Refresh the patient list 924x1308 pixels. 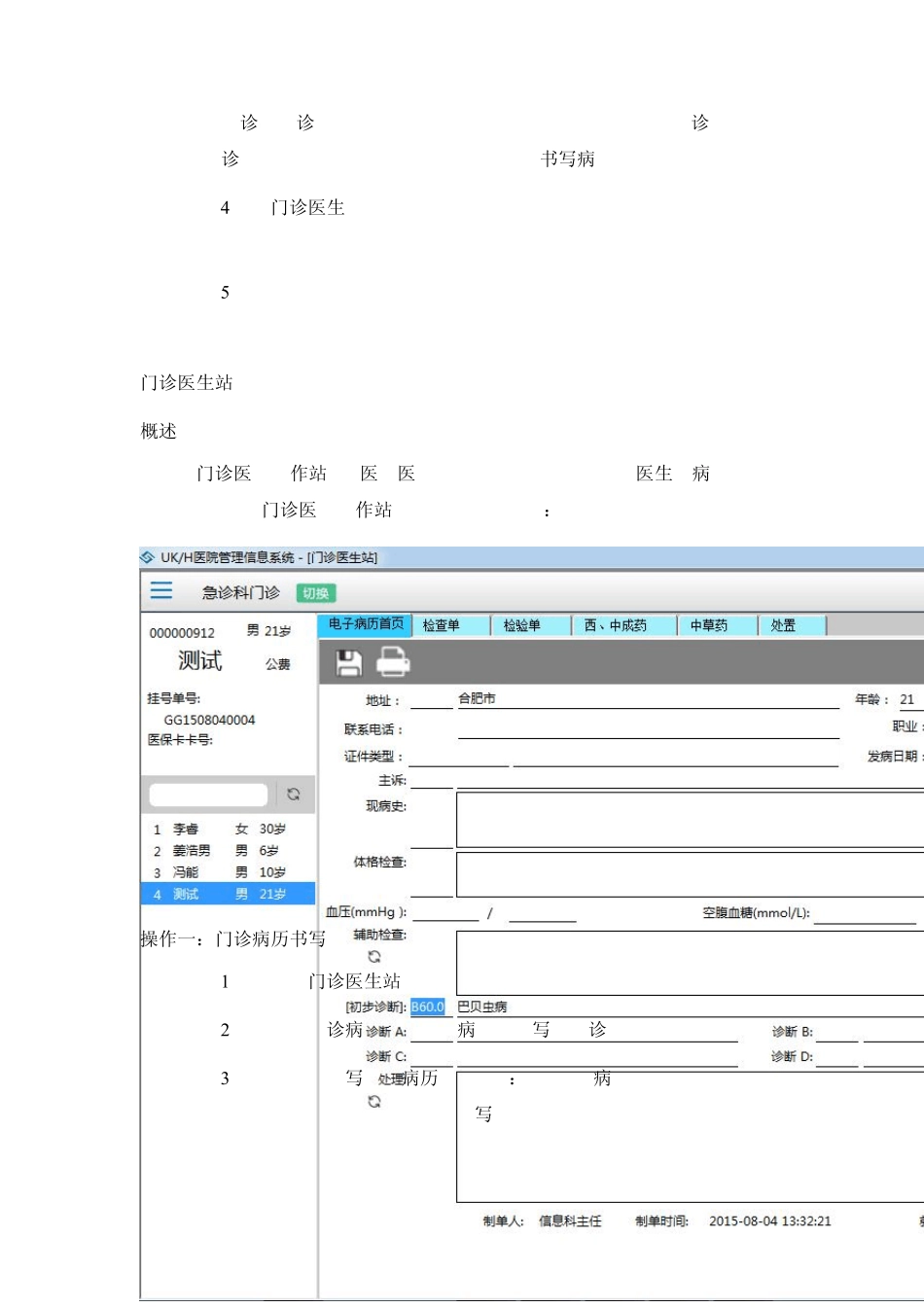pyautogui.click(x=293, y=795)
